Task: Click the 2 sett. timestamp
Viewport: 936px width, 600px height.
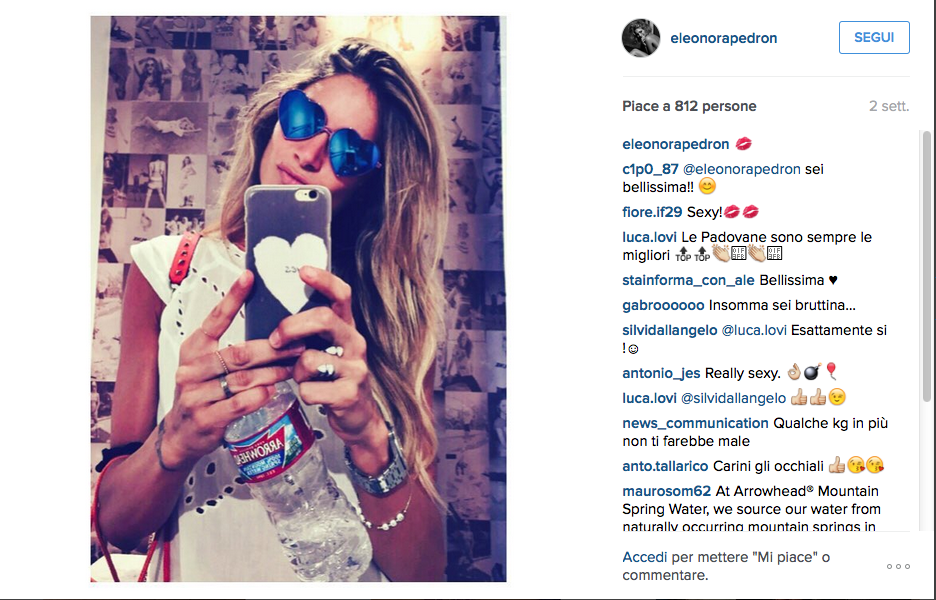Action: tap(889, 106)
